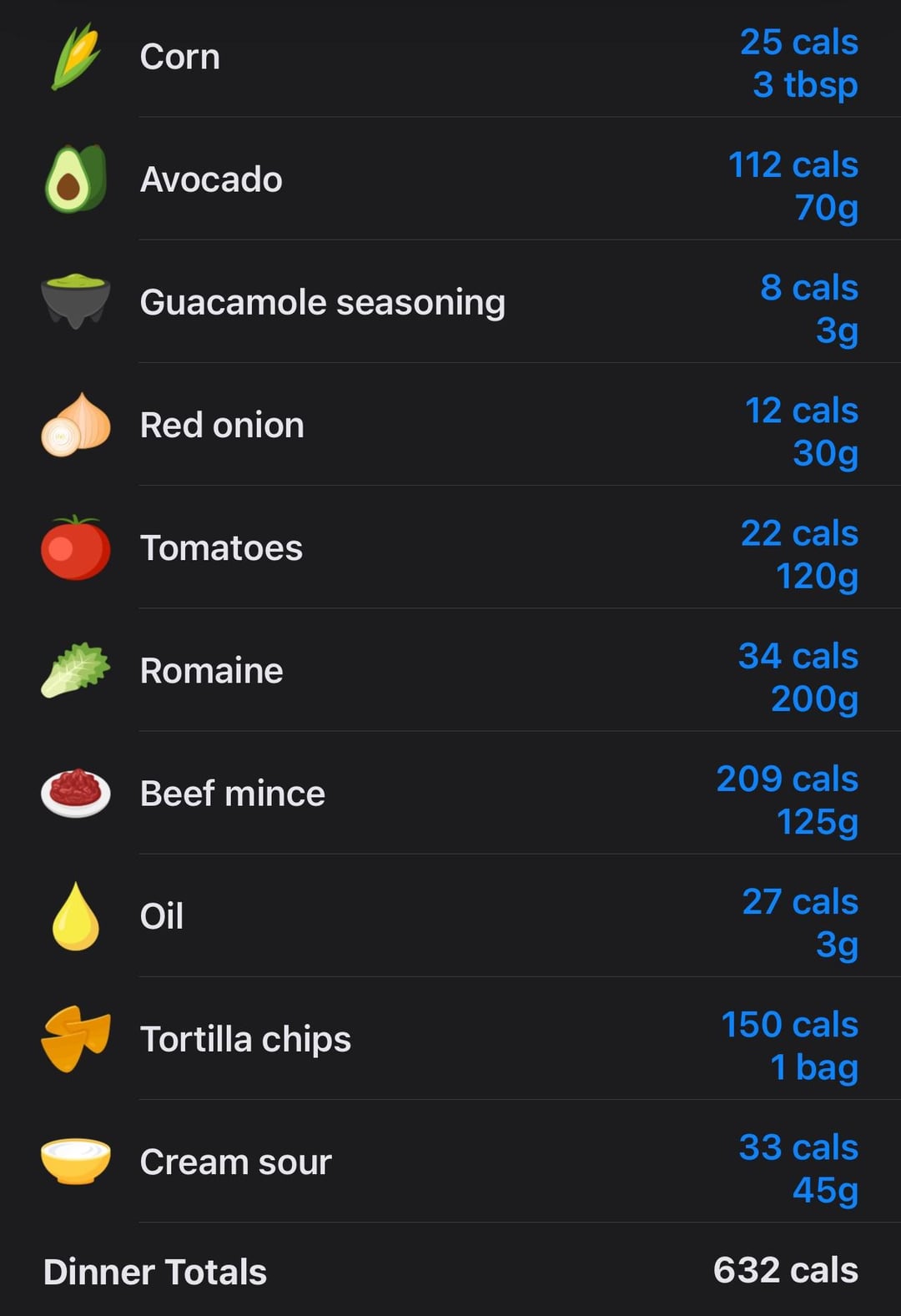Select the Cream sour entry name

click(235, 1162)
